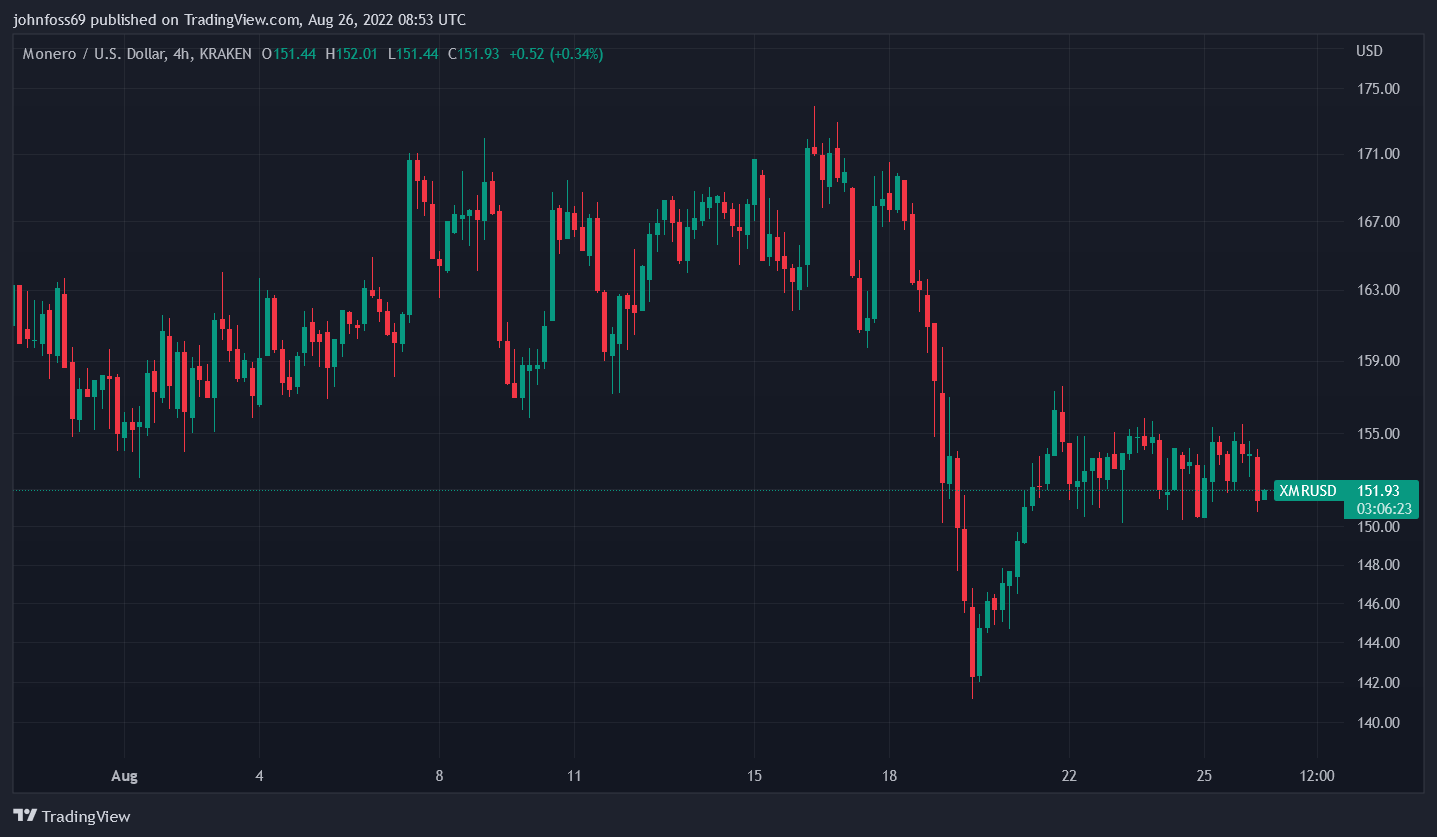Click the low value L151.44

(413, 54)
